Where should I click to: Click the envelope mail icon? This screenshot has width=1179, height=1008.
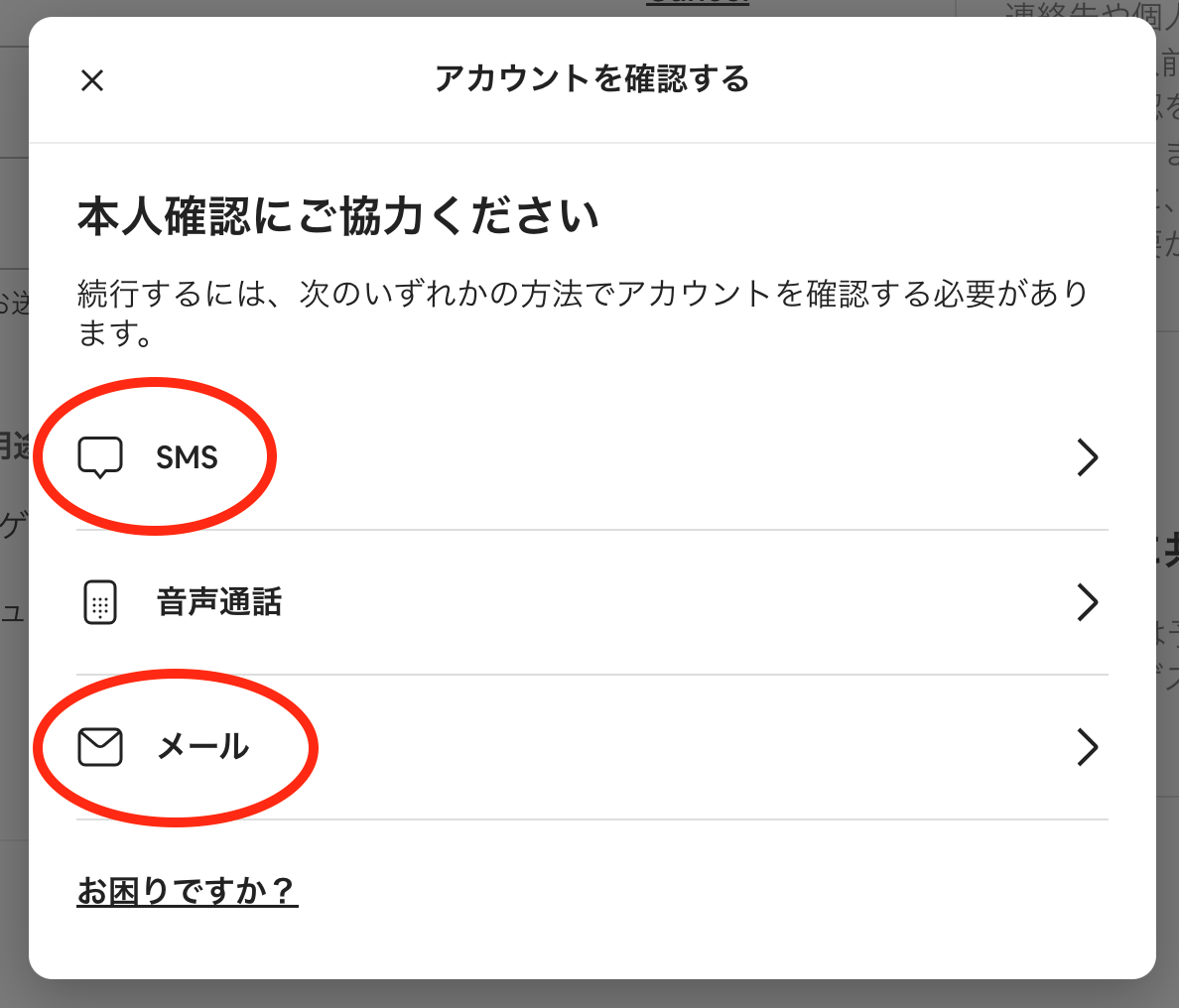click(100, 747)
